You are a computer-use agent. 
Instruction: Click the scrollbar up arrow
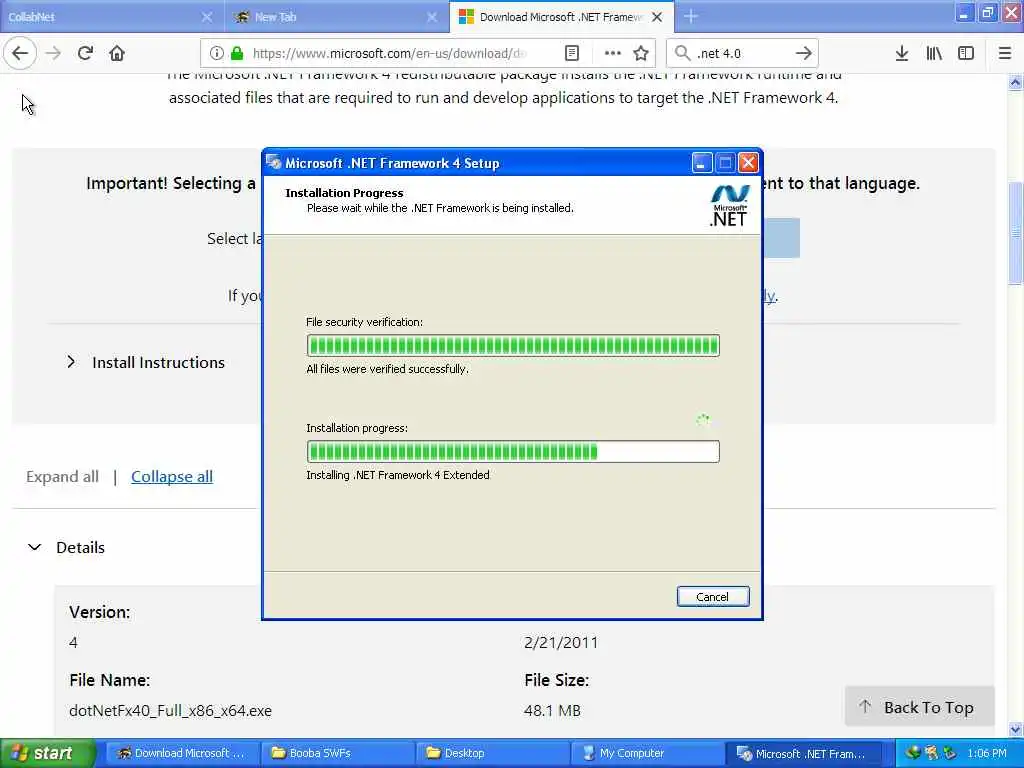point(1015,83)
